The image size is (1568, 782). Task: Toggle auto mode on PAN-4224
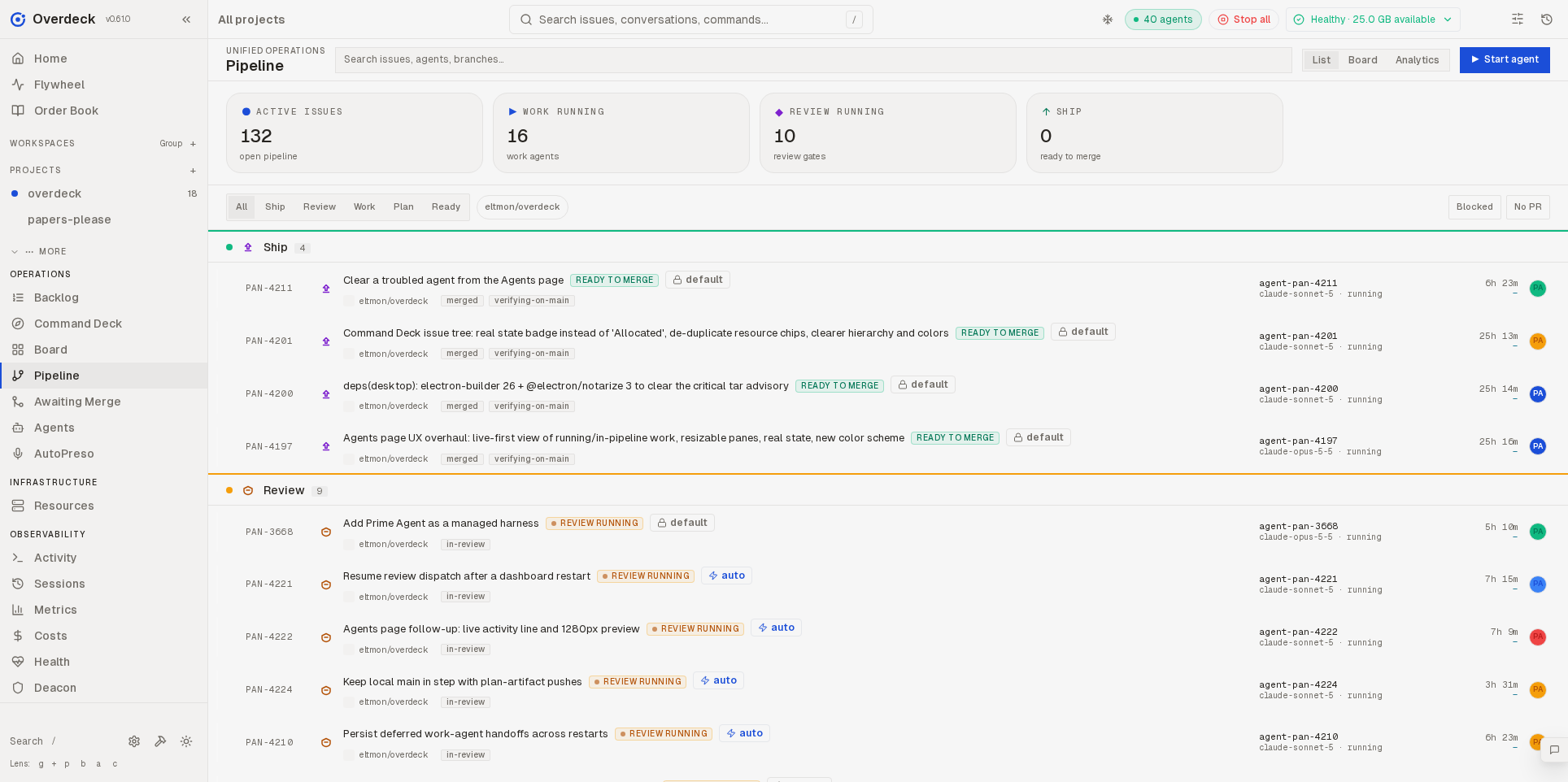tap(718, 680)
